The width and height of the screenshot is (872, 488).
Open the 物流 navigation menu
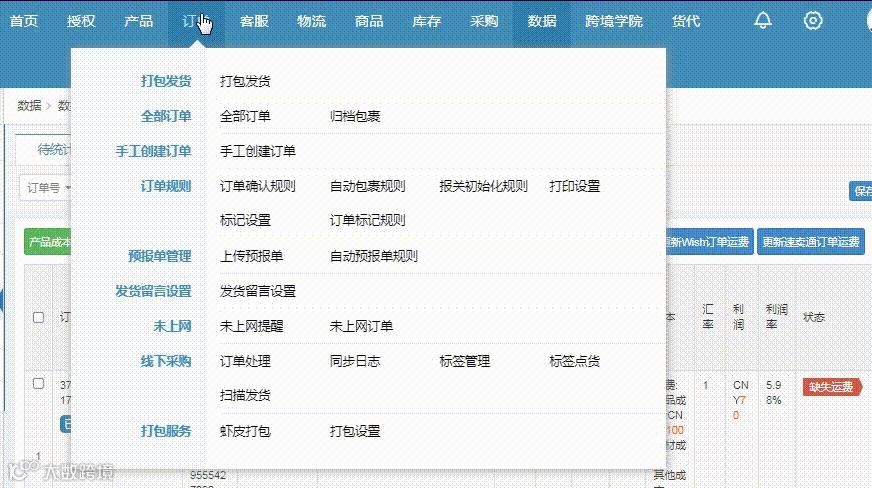pyautogui.click(x=311, y=21)
